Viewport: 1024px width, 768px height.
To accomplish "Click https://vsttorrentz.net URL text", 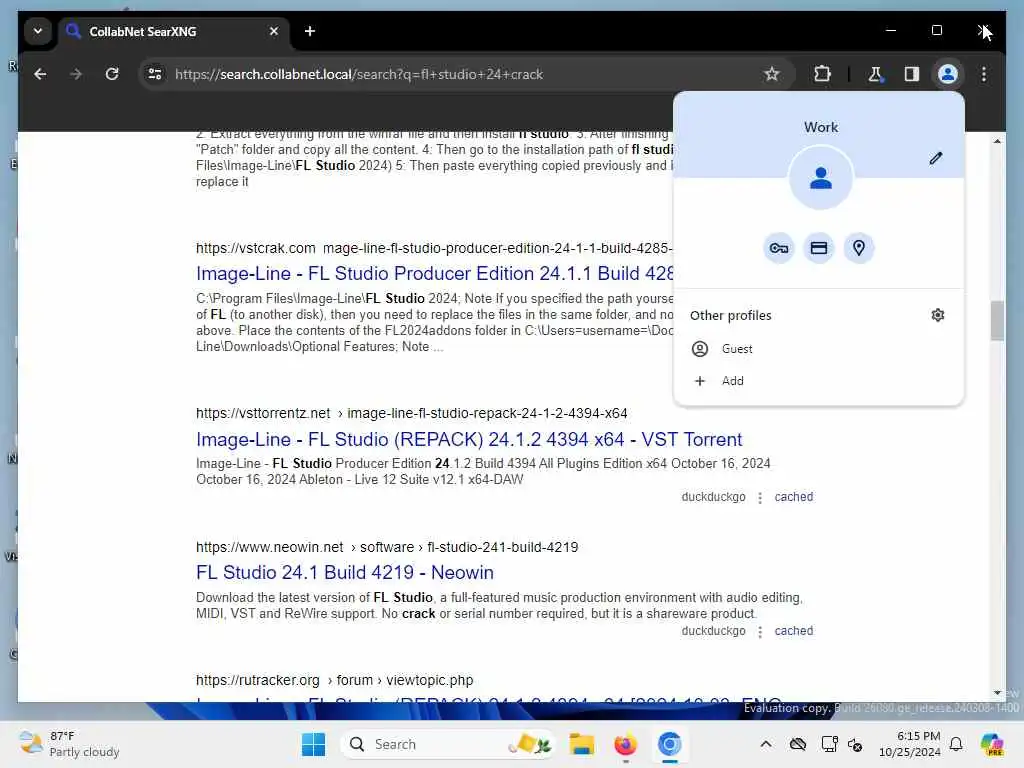I will click(x=263, y=413).
